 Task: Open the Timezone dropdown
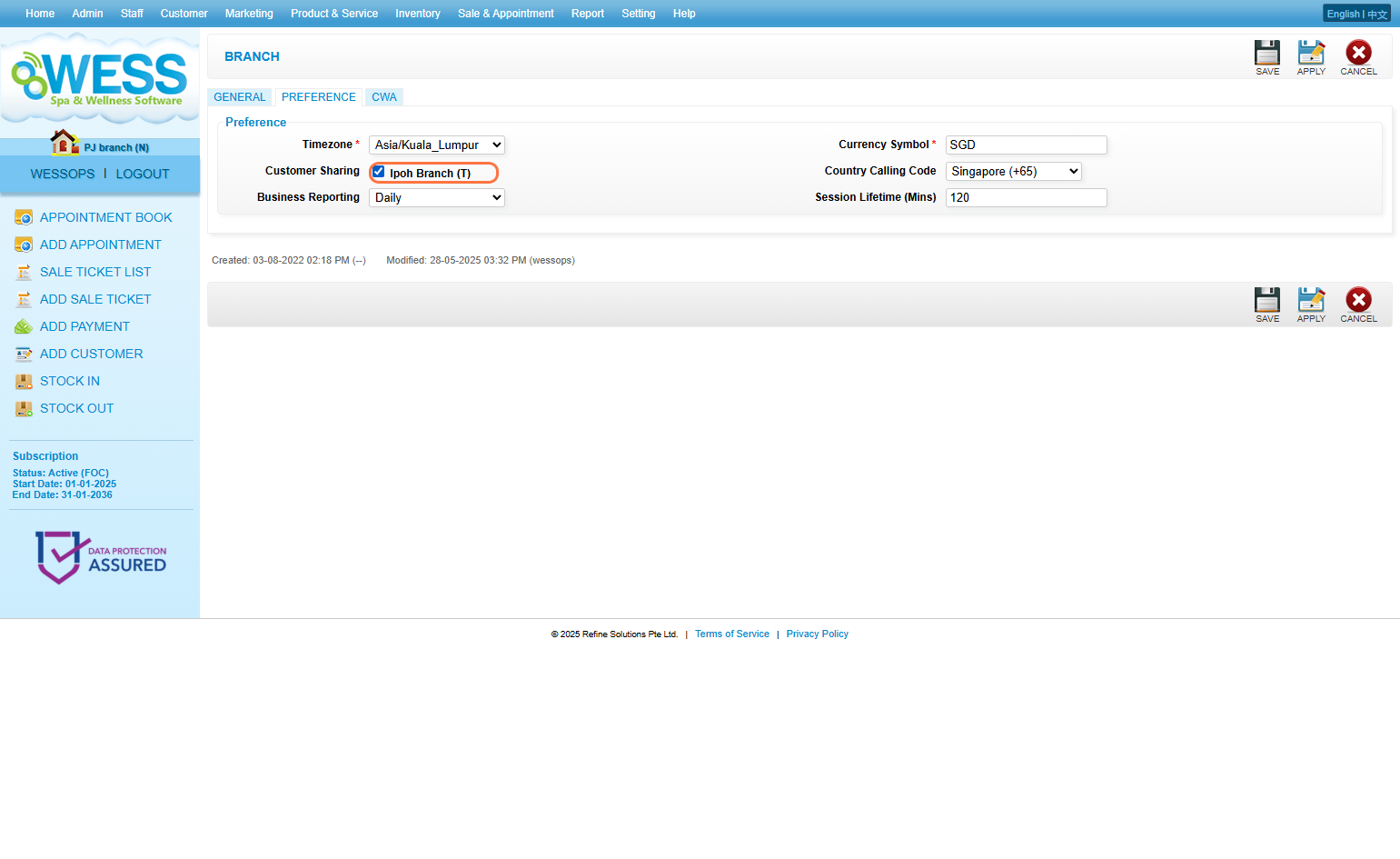coord(436,145)
